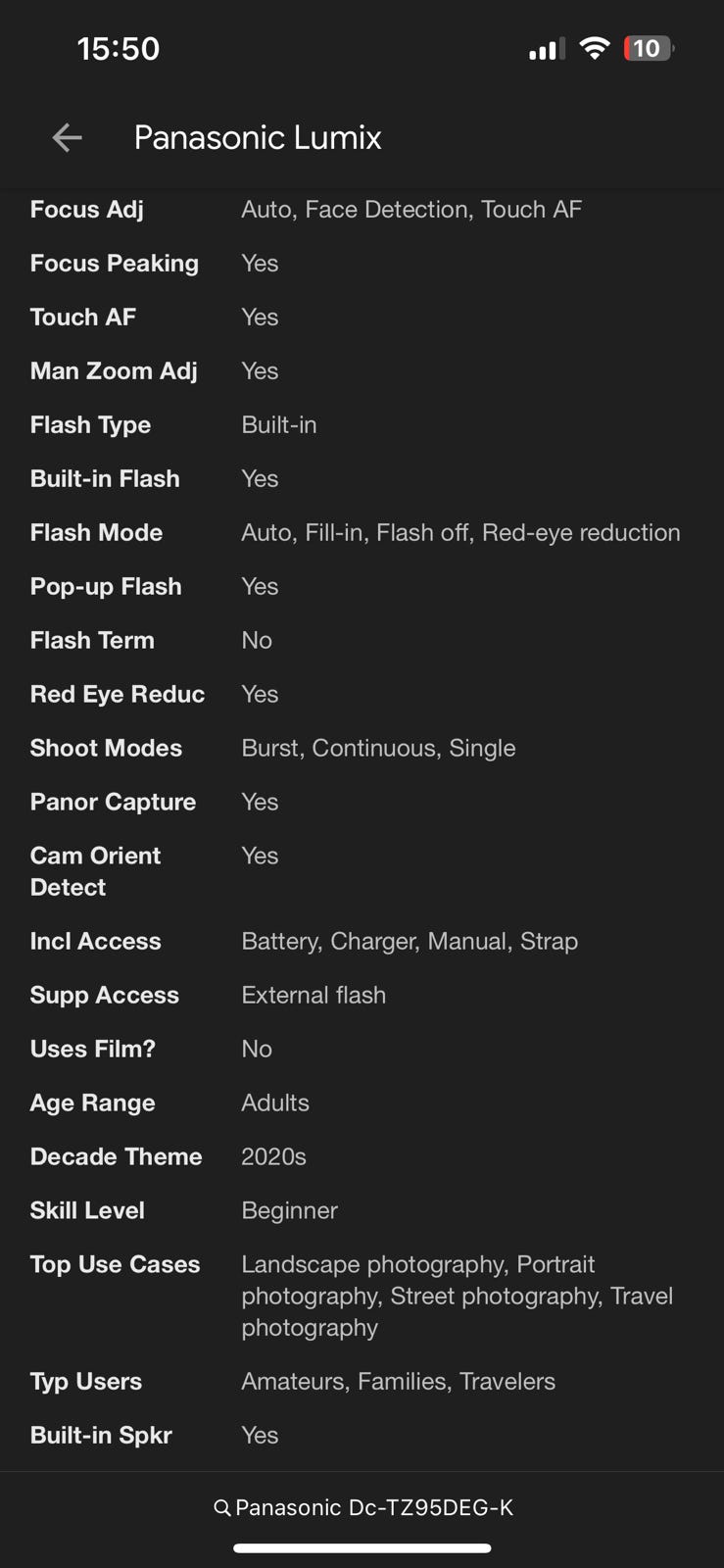
Task: Tap the Panasonic Dc-TZ95DEG-K search text
Action: click(374, 1508)
